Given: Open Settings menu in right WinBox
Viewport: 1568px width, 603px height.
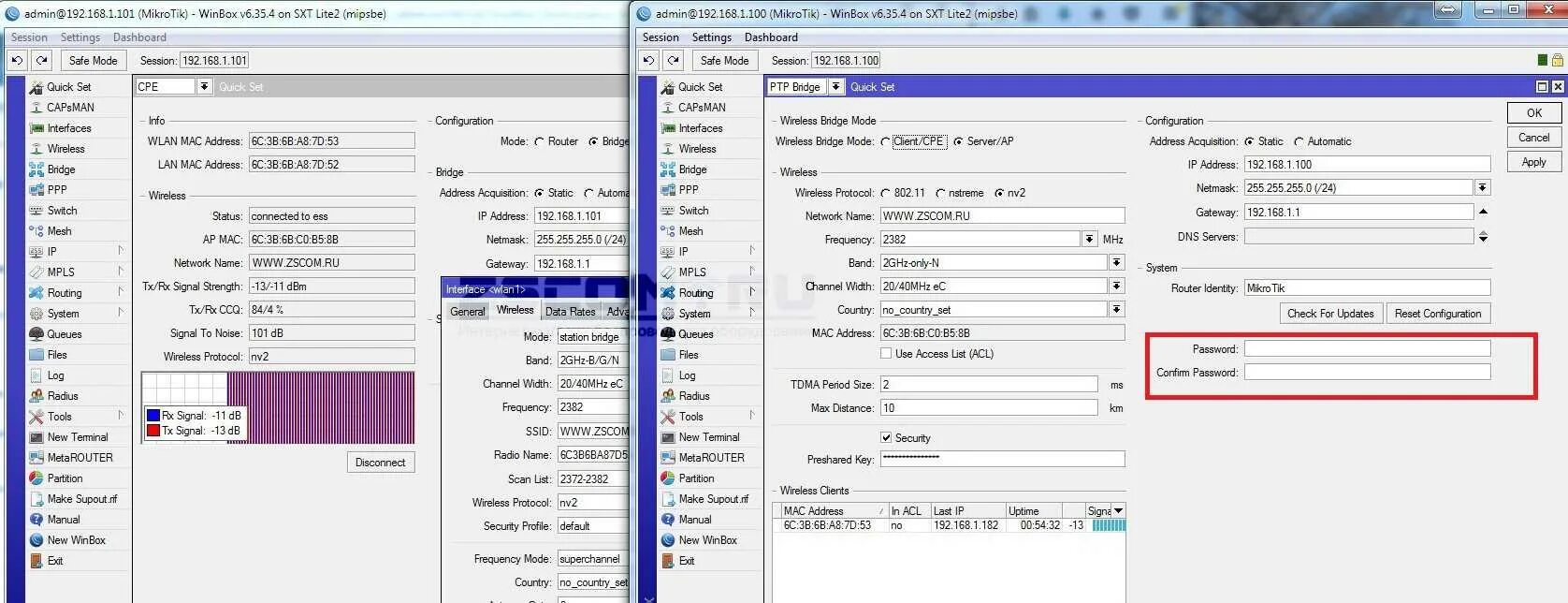Looking at the screenshot, I should pos(712,37).
